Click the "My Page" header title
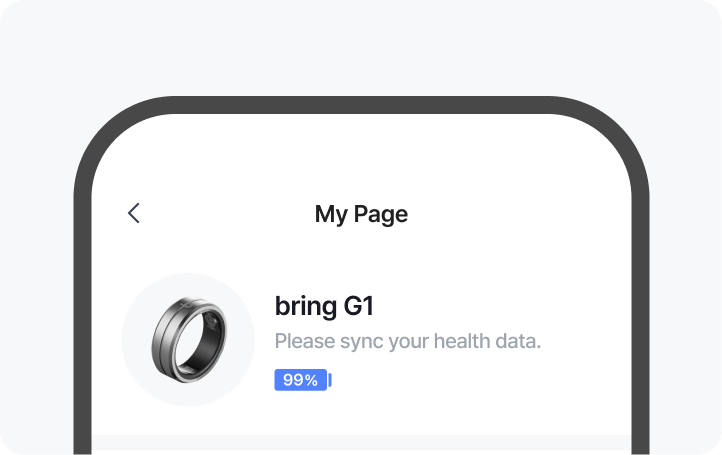The image size is (722, 455). tap(361, 214)
